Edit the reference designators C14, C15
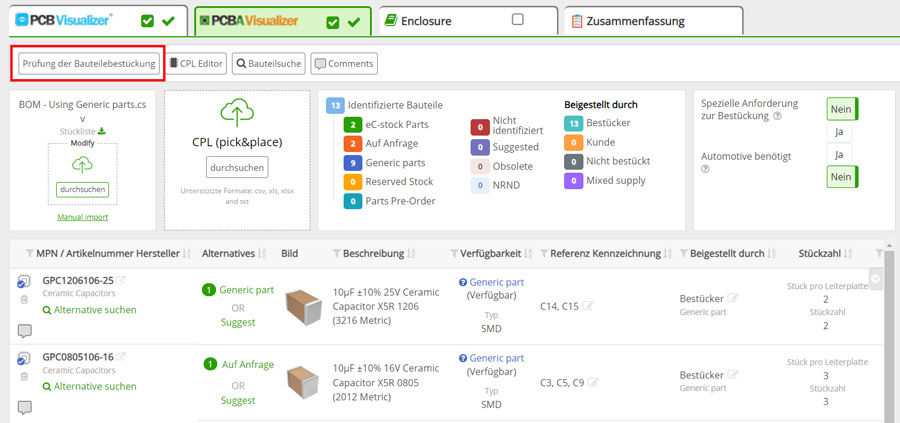This screenshot has width=900, height=423. pos(587,306)
